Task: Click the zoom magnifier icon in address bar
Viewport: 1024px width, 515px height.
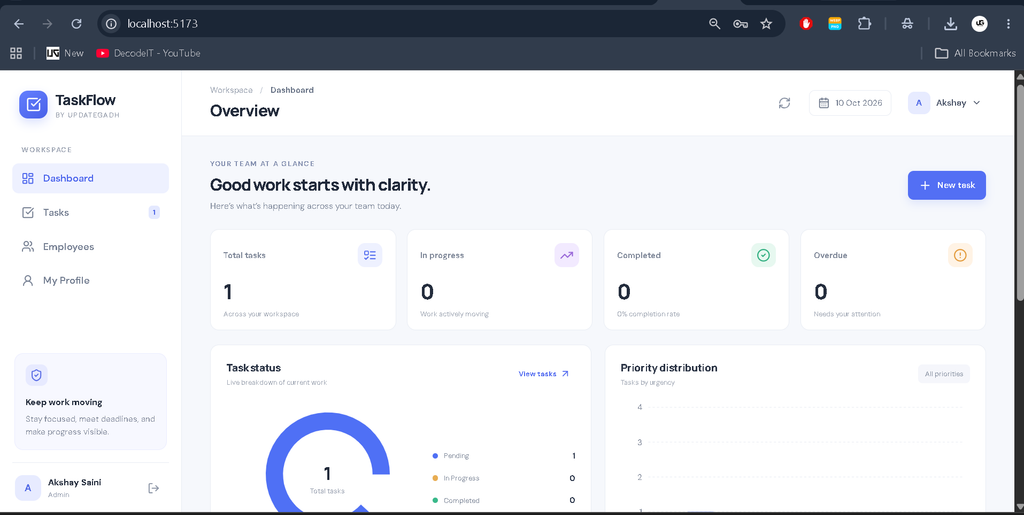Action: (714, 24)
